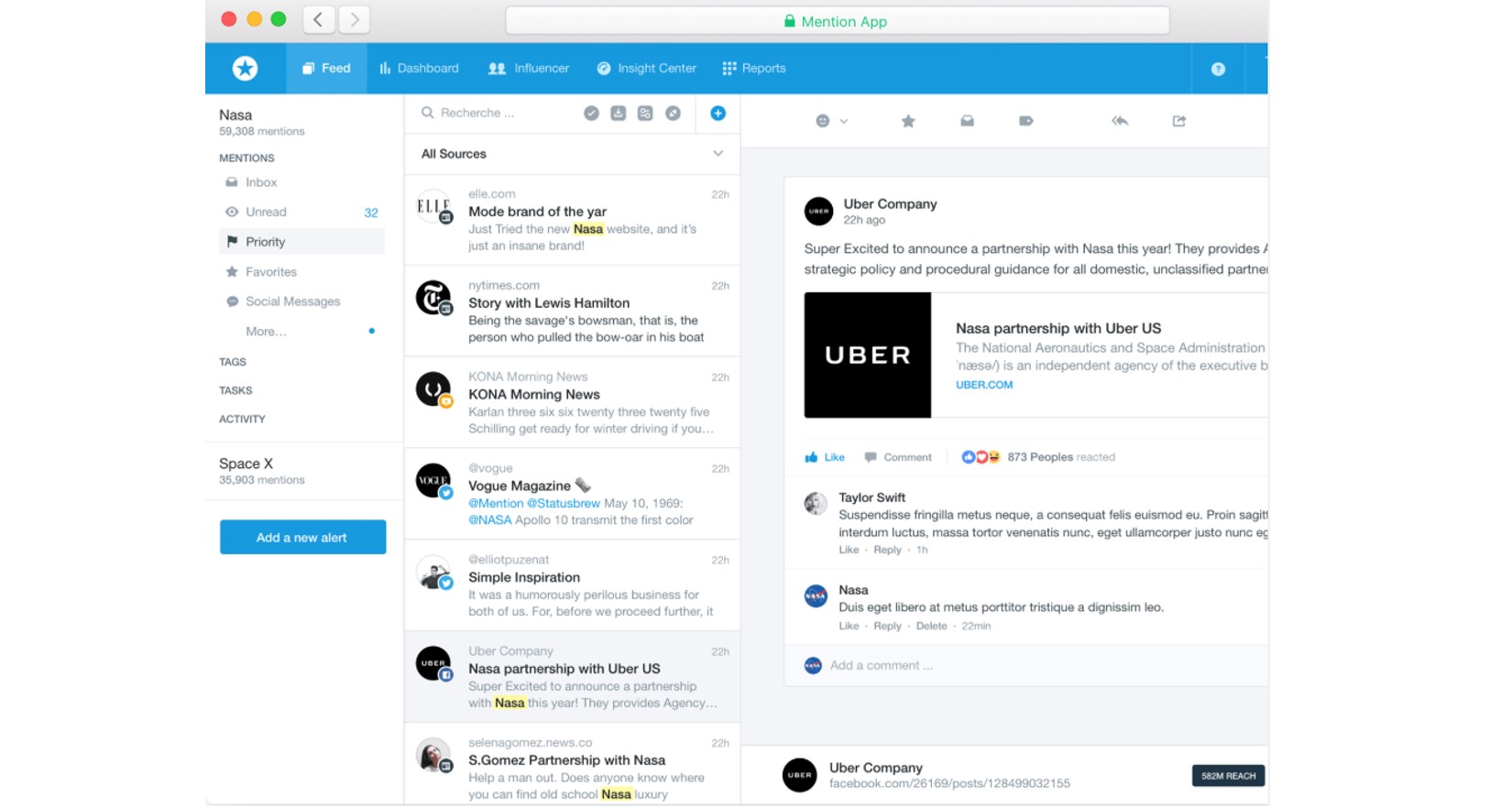Open the Influencer tab
The image size is (1512, 808).
[x=529, y=69]
